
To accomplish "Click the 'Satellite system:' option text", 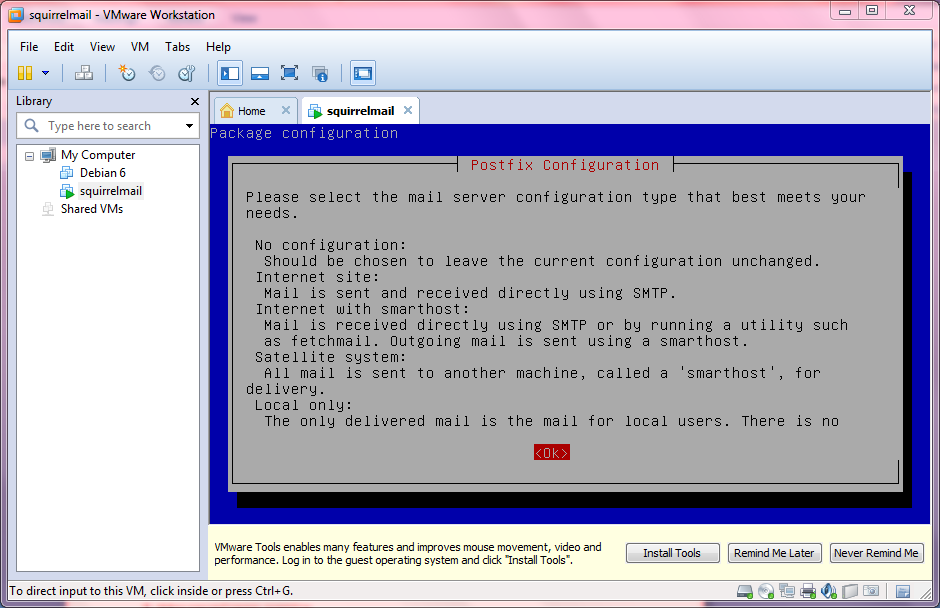I will point(330,357).
